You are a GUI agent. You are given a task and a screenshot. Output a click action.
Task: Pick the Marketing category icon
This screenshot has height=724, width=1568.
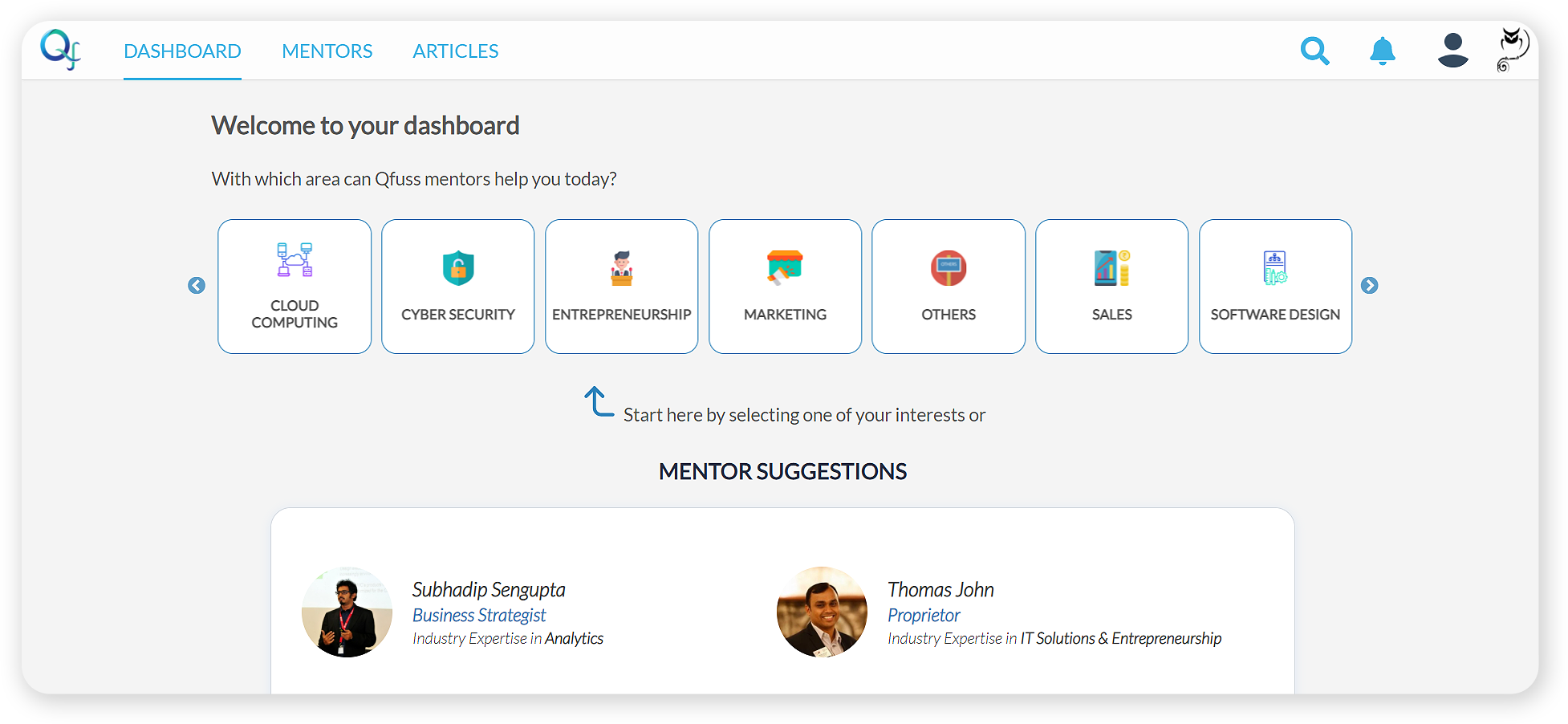(785, 268)
